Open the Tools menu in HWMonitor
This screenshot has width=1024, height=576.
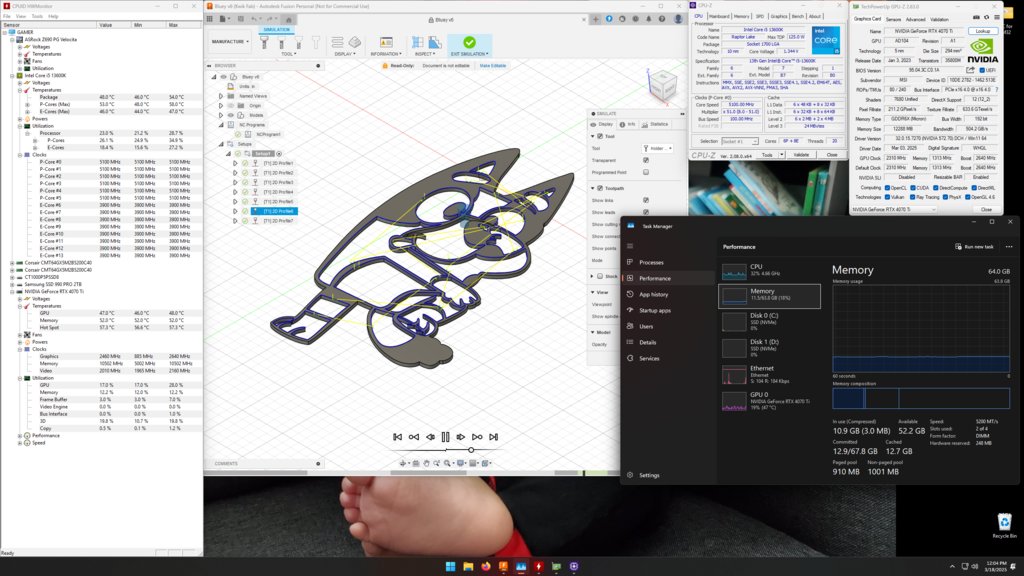37,16
